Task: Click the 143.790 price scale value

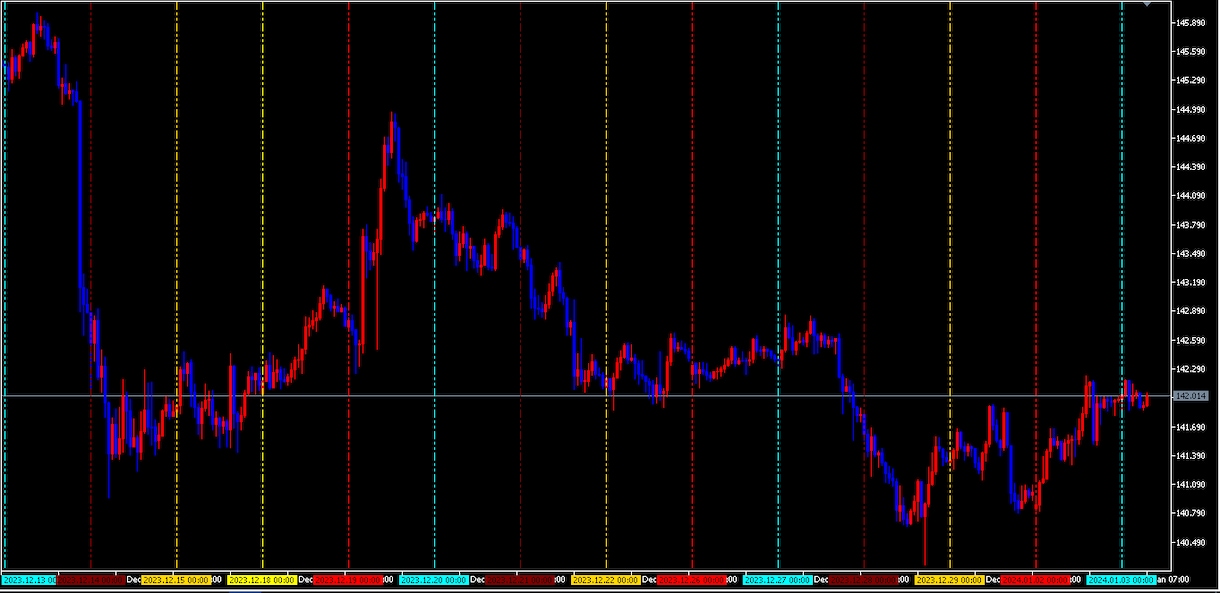Action: pyautogui.click(x=1191, y=225)
